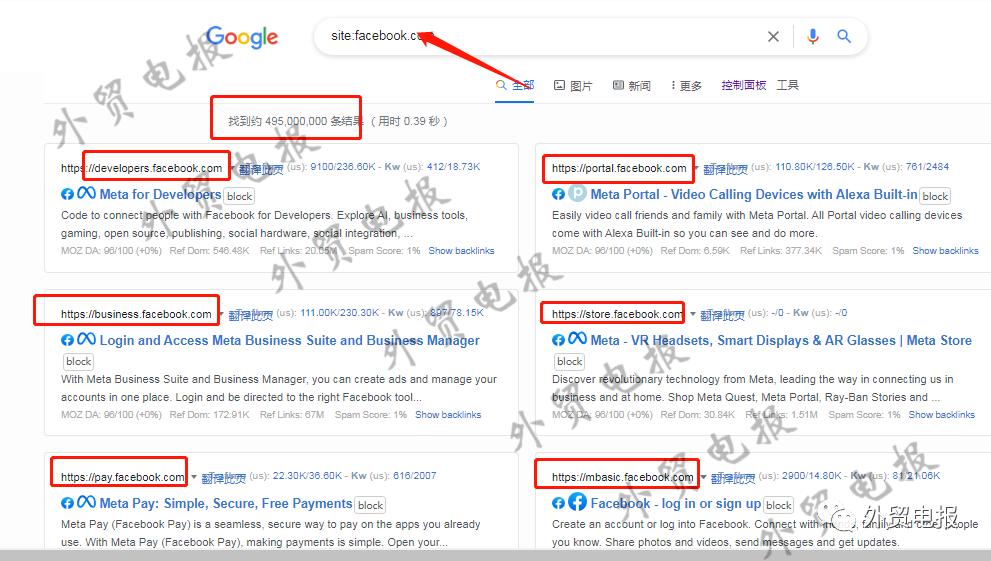Click small Facebook icon before log in title

558,503
